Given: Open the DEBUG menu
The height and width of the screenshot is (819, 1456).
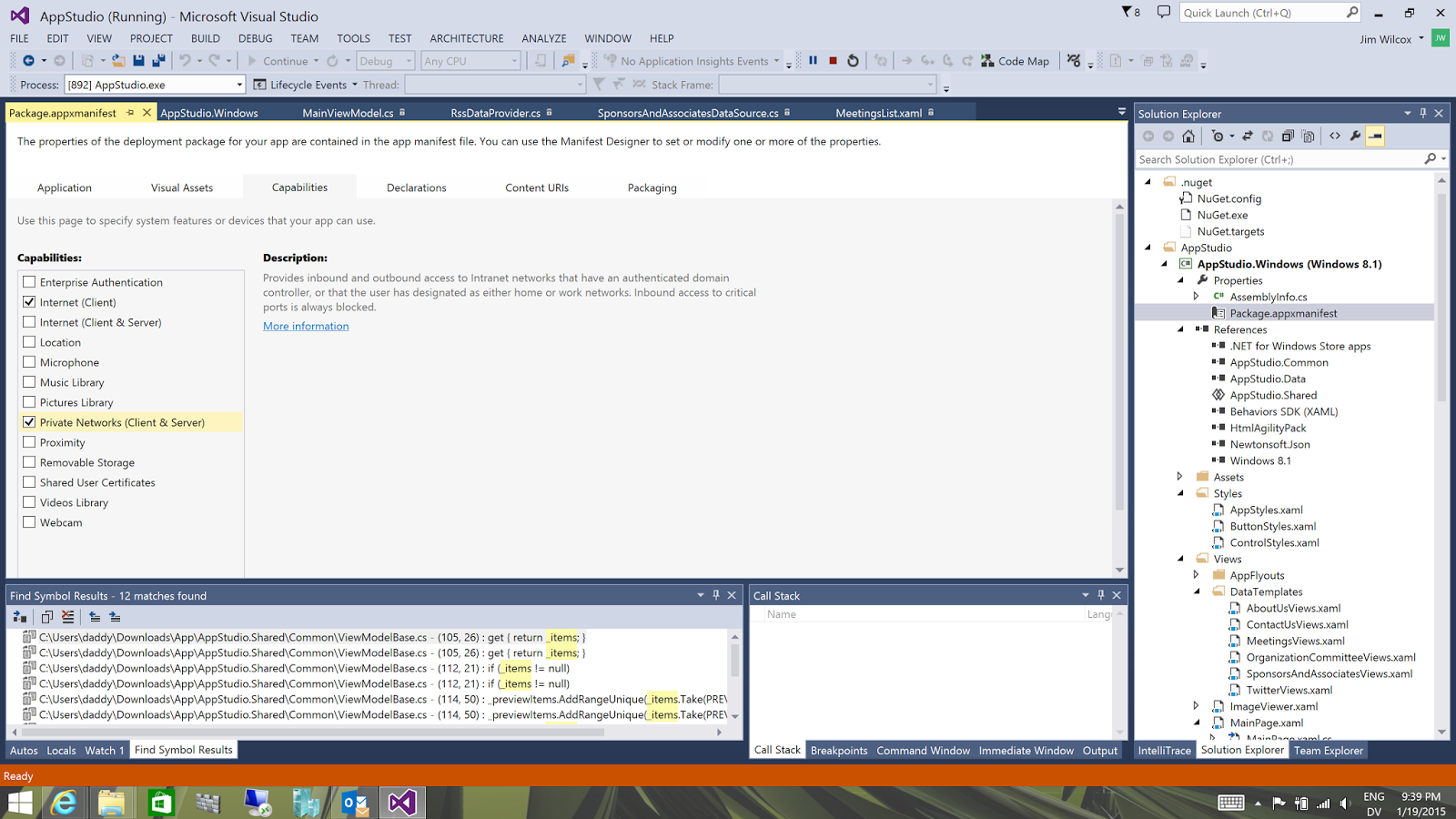Looking at the screenshot, I should point(255,38).
